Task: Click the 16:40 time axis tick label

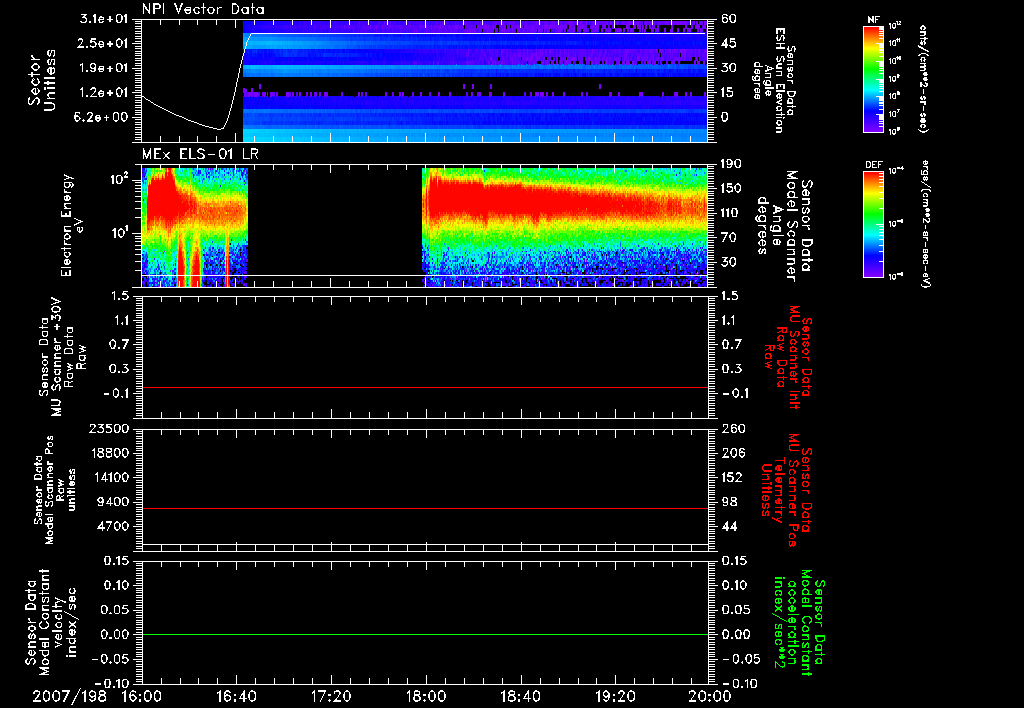Action: click(x=236, y=696)
